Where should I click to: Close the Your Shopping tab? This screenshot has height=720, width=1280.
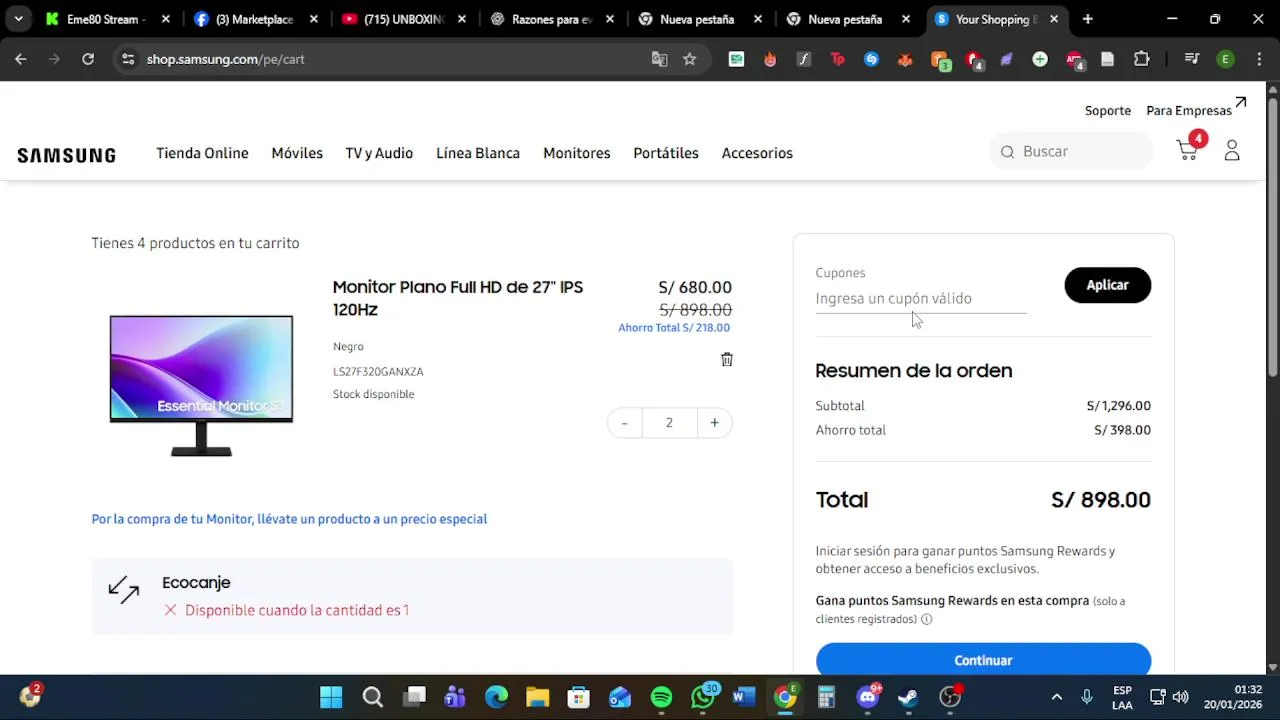pyautogui.click(x=1054, y=19)
